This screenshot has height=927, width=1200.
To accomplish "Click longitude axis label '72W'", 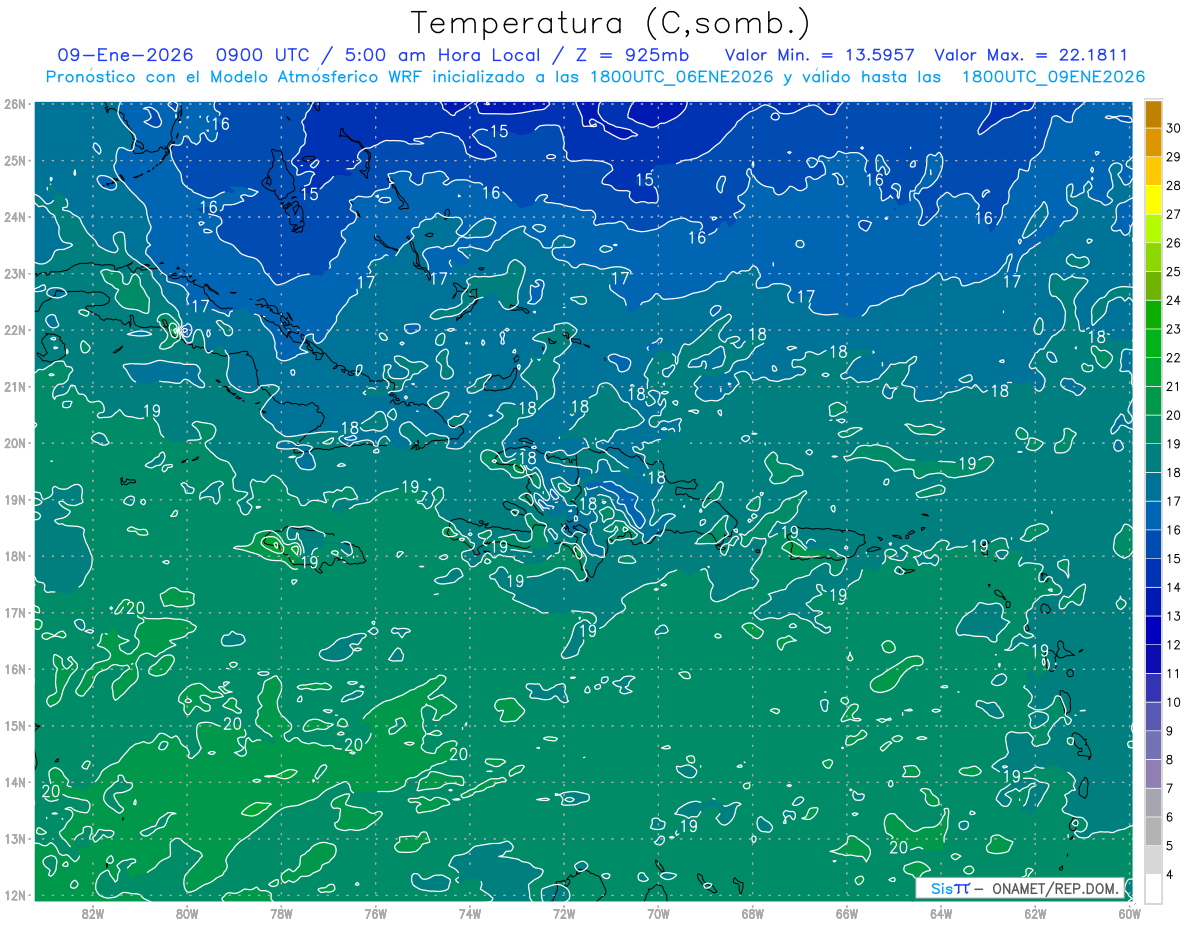I will coord(564,914).
